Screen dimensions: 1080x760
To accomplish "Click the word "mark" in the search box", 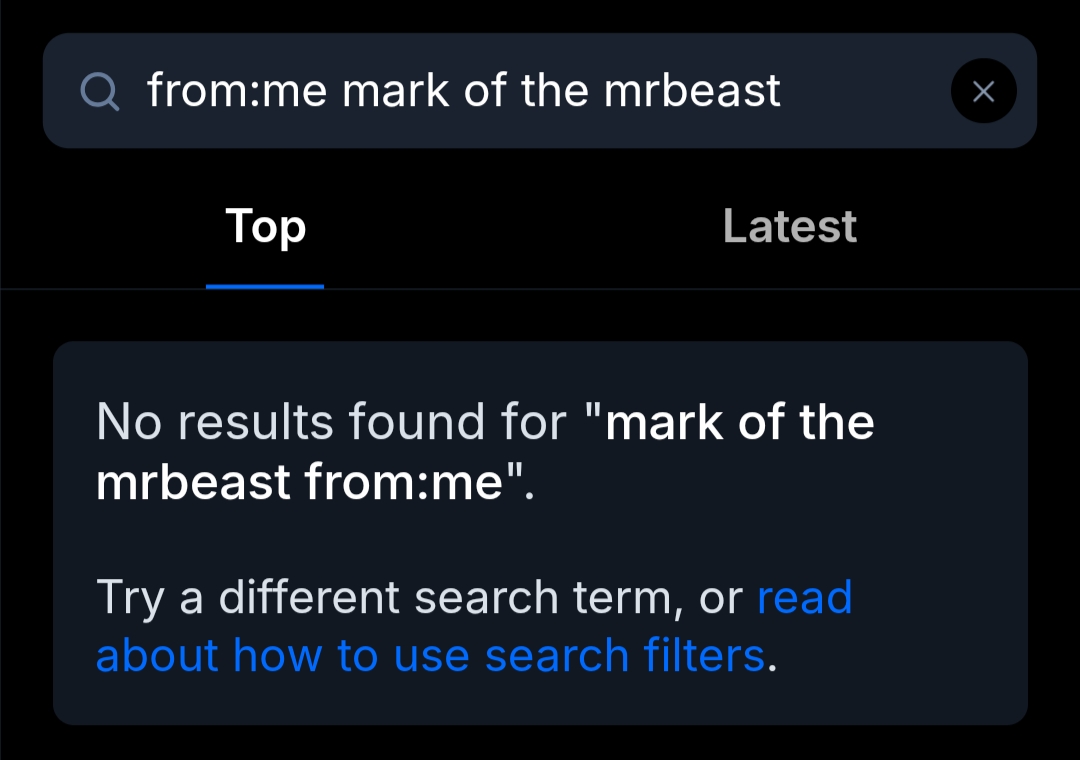I will (394, 91).
